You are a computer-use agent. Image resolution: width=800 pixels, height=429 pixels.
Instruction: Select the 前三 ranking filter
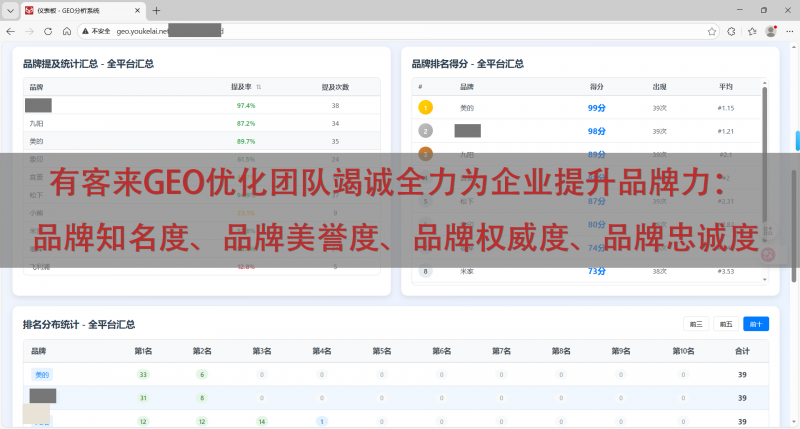(696, 324)
